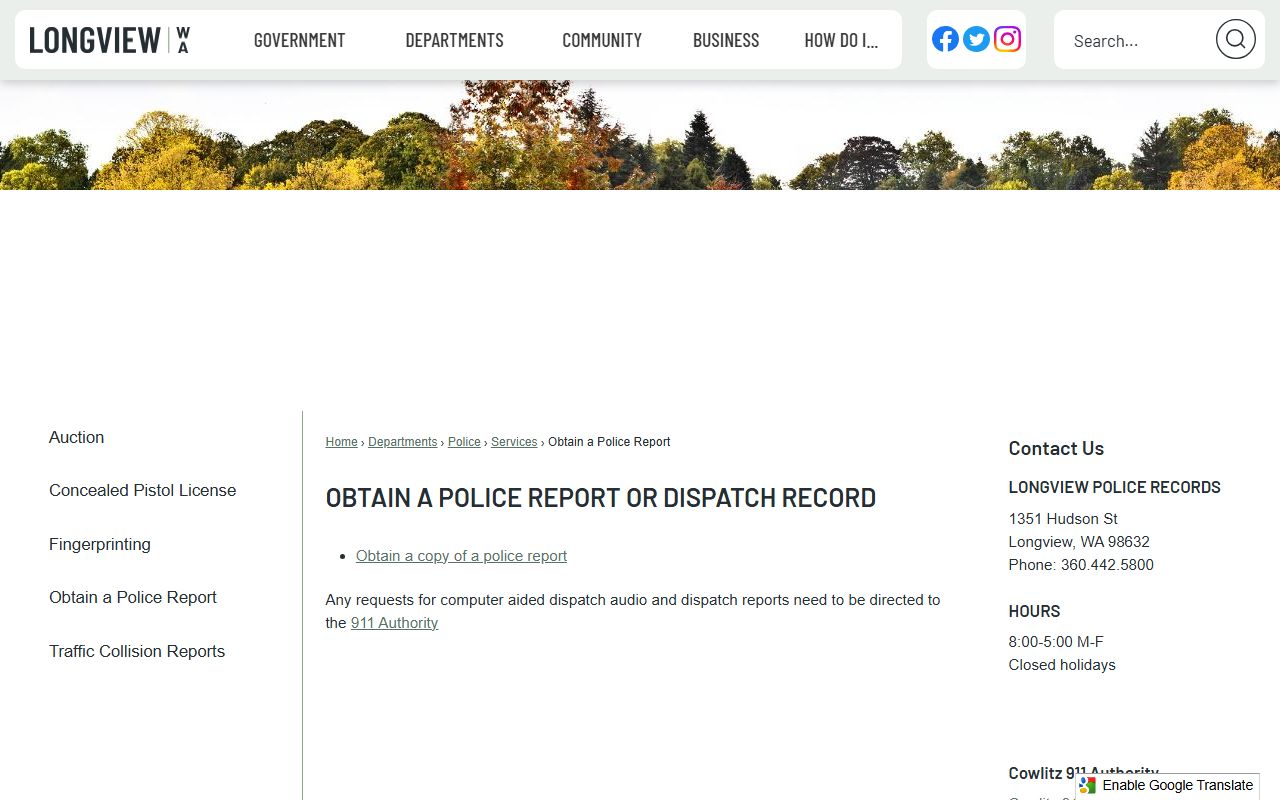The width and height of the screenshot is (1280, 800).
Task: Click 'Obtain a Police Report or Dispatch Record' title
Action: tap(600, 497)
